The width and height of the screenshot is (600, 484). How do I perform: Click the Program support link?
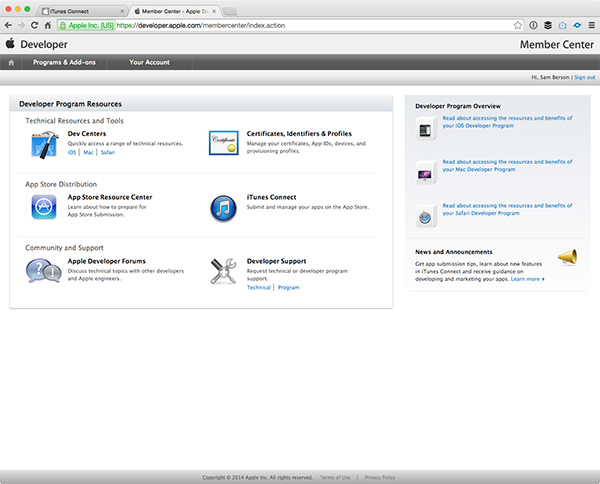point(289,287)
